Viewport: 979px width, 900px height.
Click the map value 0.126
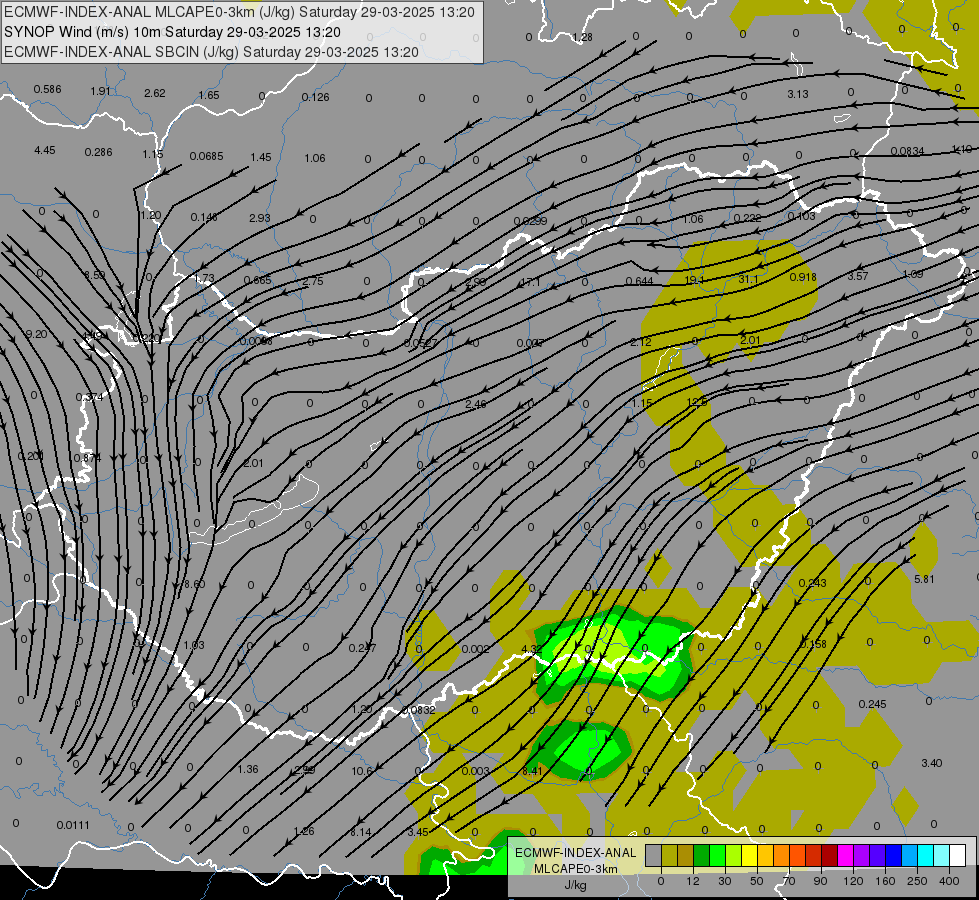coord(315,97)
